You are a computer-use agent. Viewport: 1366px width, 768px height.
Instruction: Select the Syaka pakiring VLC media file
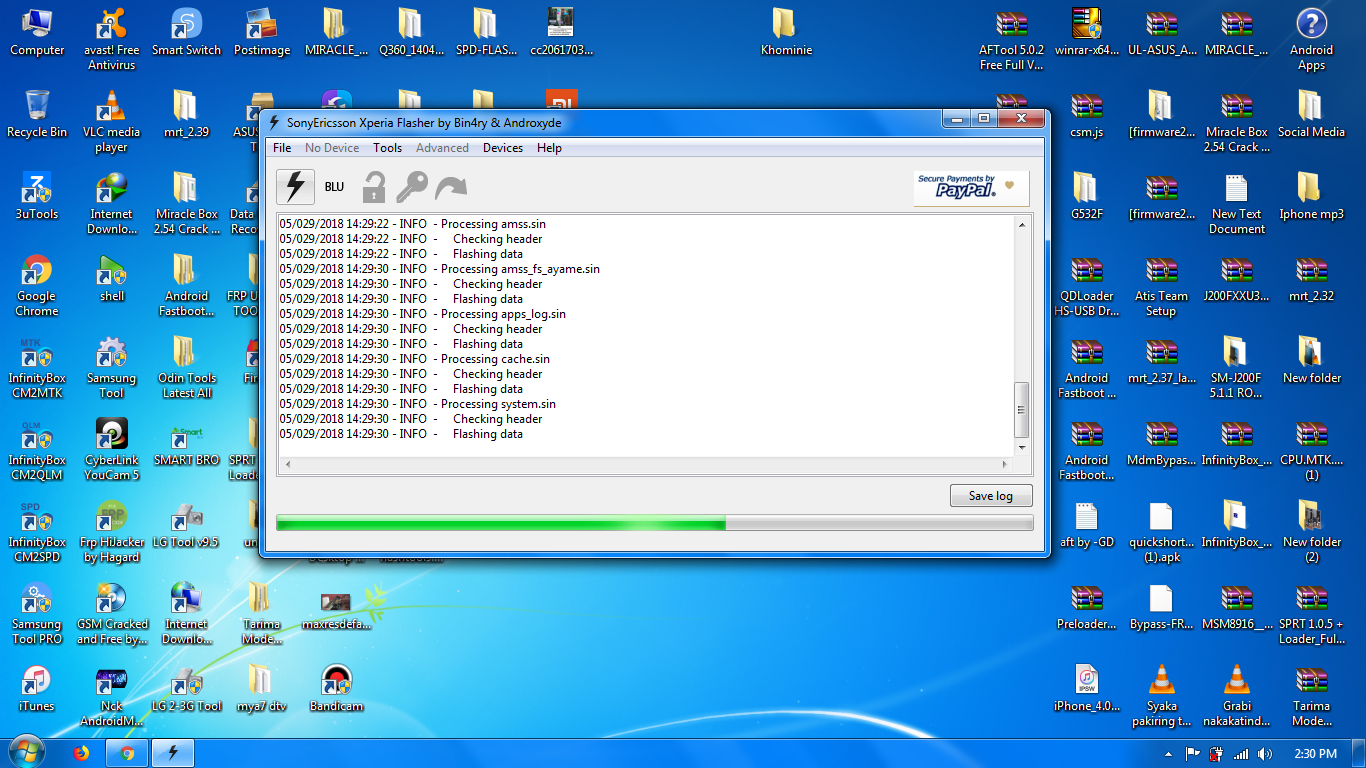(x=1162, y=695)
